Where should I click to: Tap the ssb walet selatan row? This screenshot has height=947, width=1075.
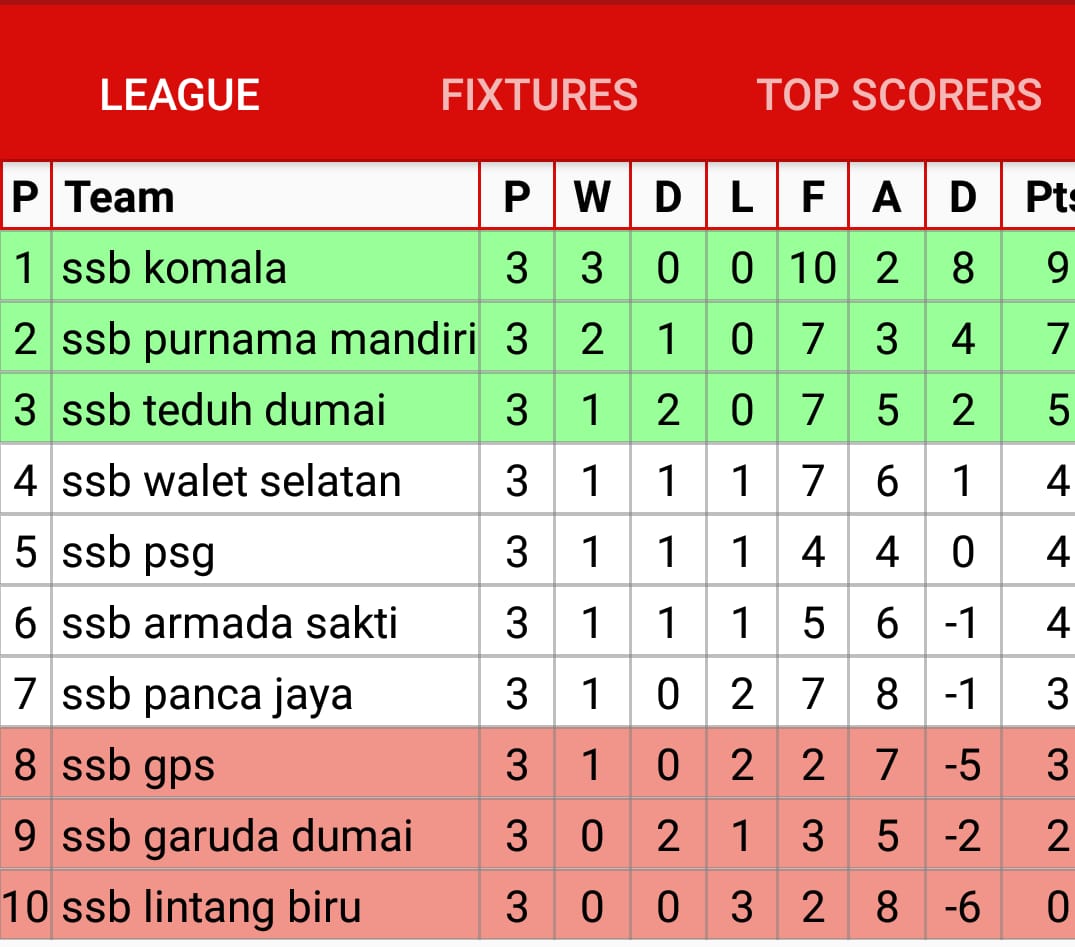click(231, 482)
